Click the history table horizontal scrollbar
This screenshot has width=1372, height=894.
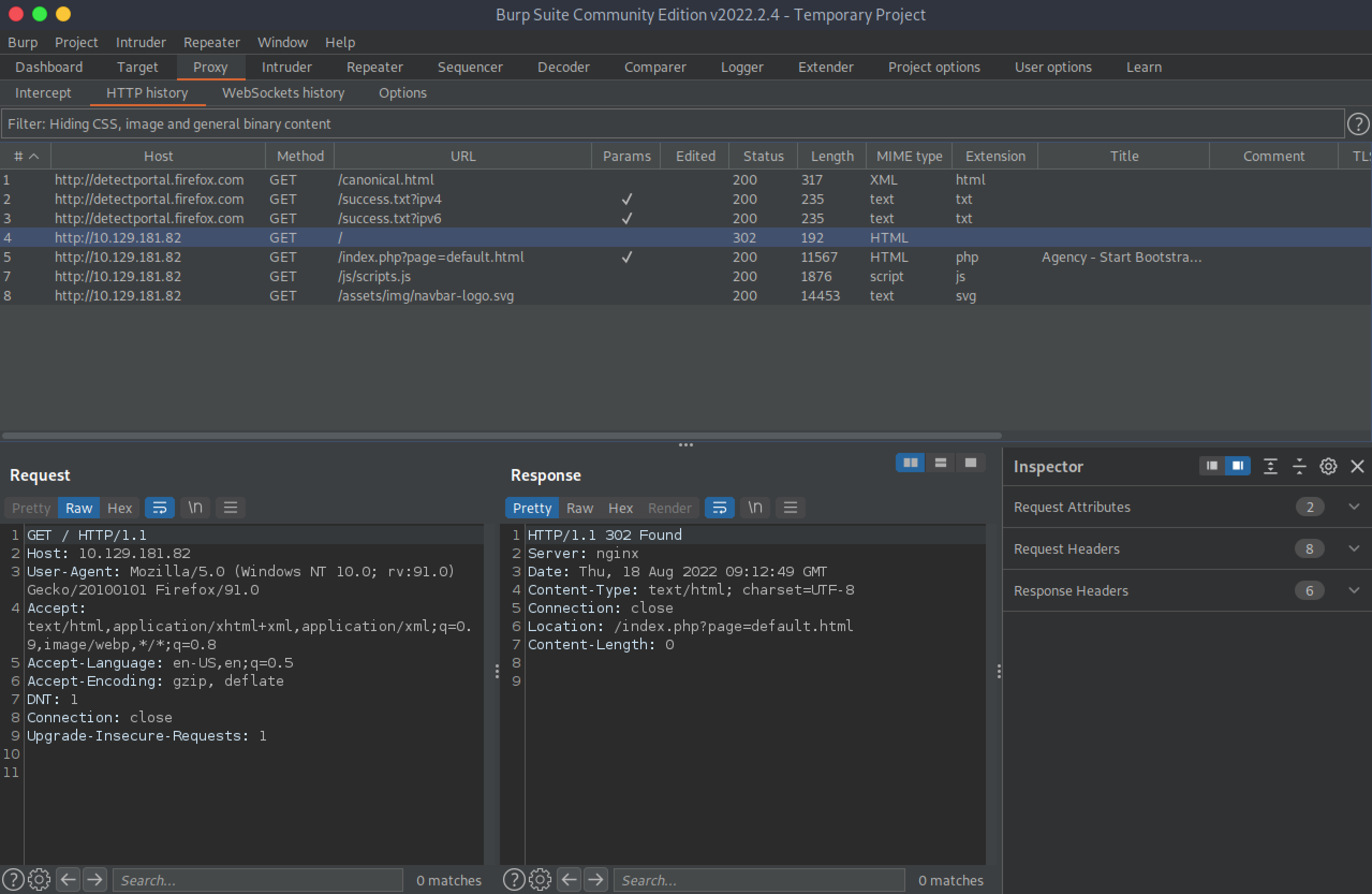(501, 436)
